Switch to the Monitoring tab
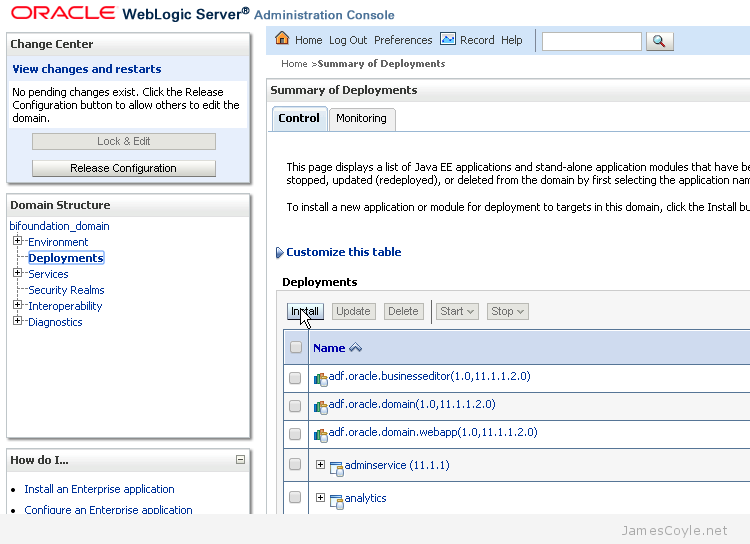Image resolution: width=750 pixels, height=544 pixels. tap(362, 119)
